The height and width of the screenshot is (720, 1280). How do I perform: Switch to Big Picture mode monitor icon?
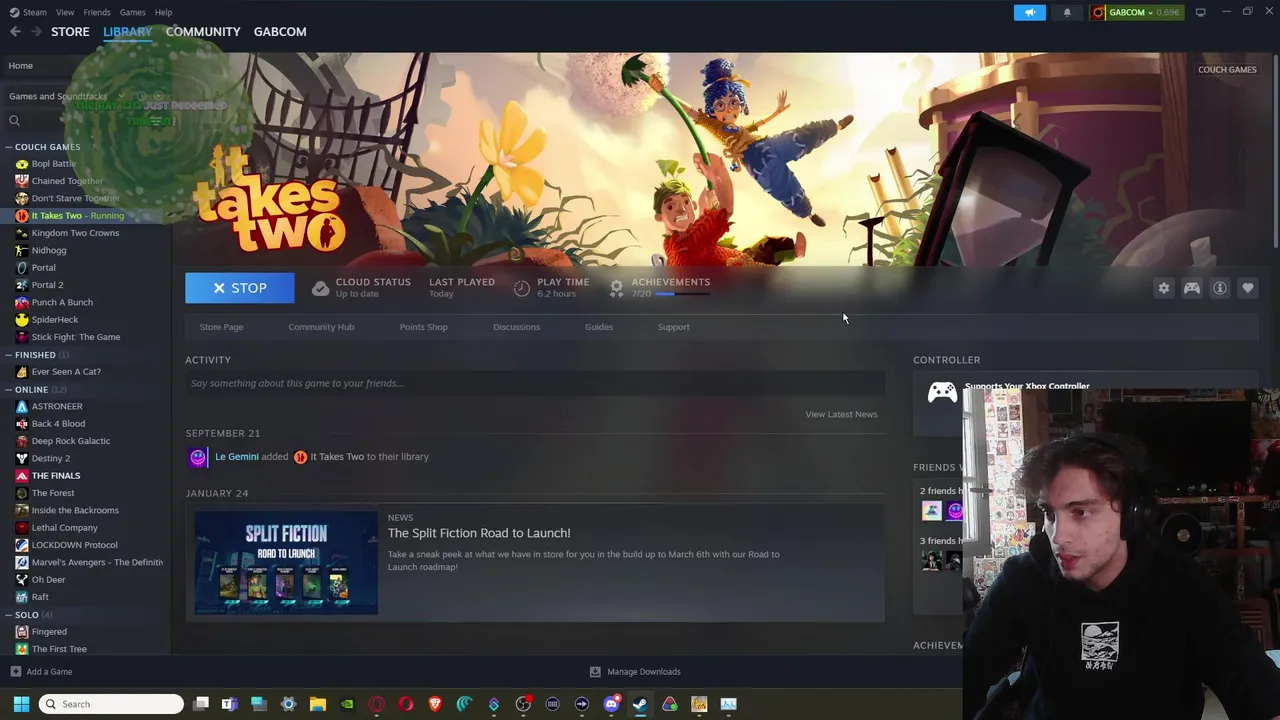1200,12
